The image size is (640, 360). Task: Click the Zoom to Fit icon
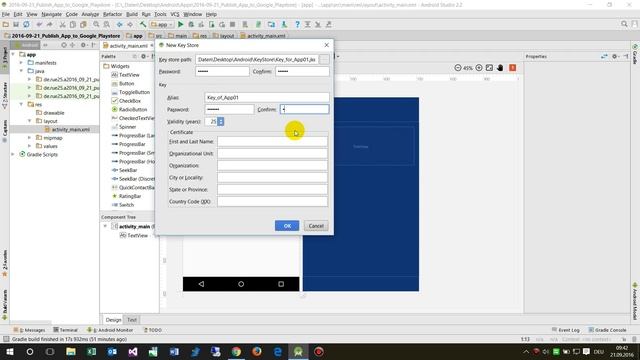click(489, 68)
